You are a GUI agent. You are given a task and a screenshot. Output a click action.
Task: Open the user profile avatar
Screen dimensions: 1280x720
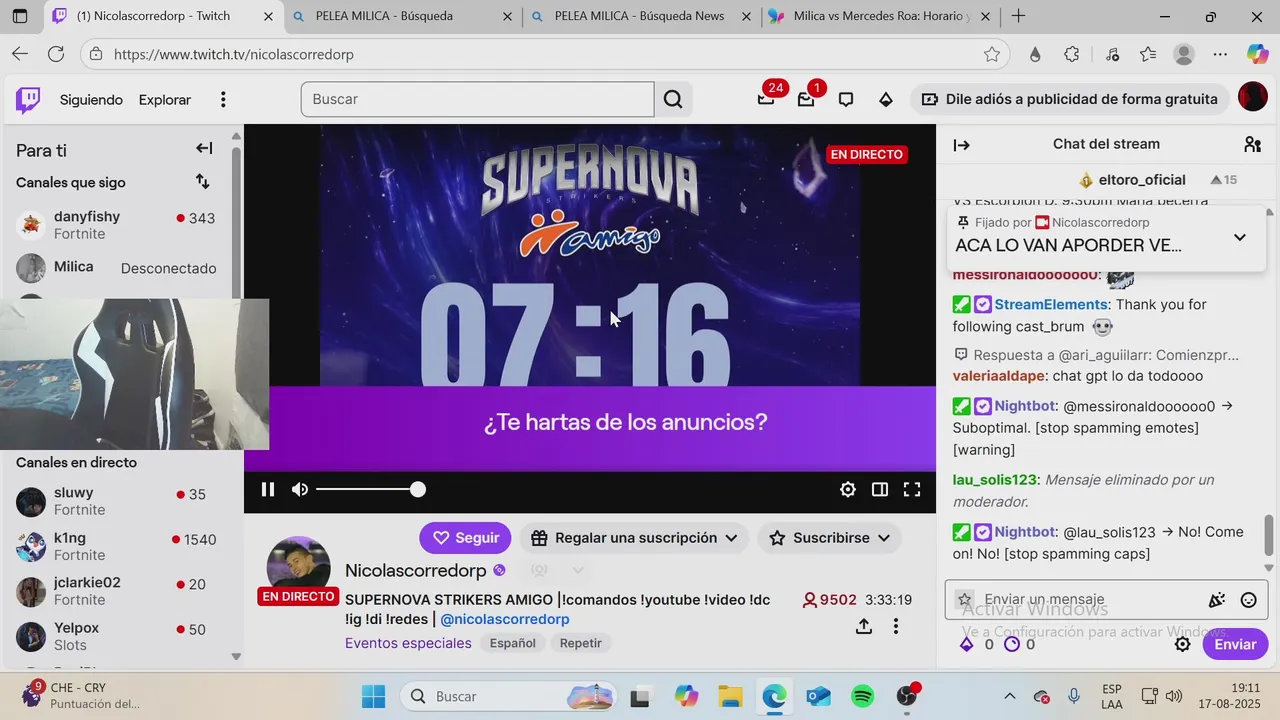click(x=1252, y=97)
